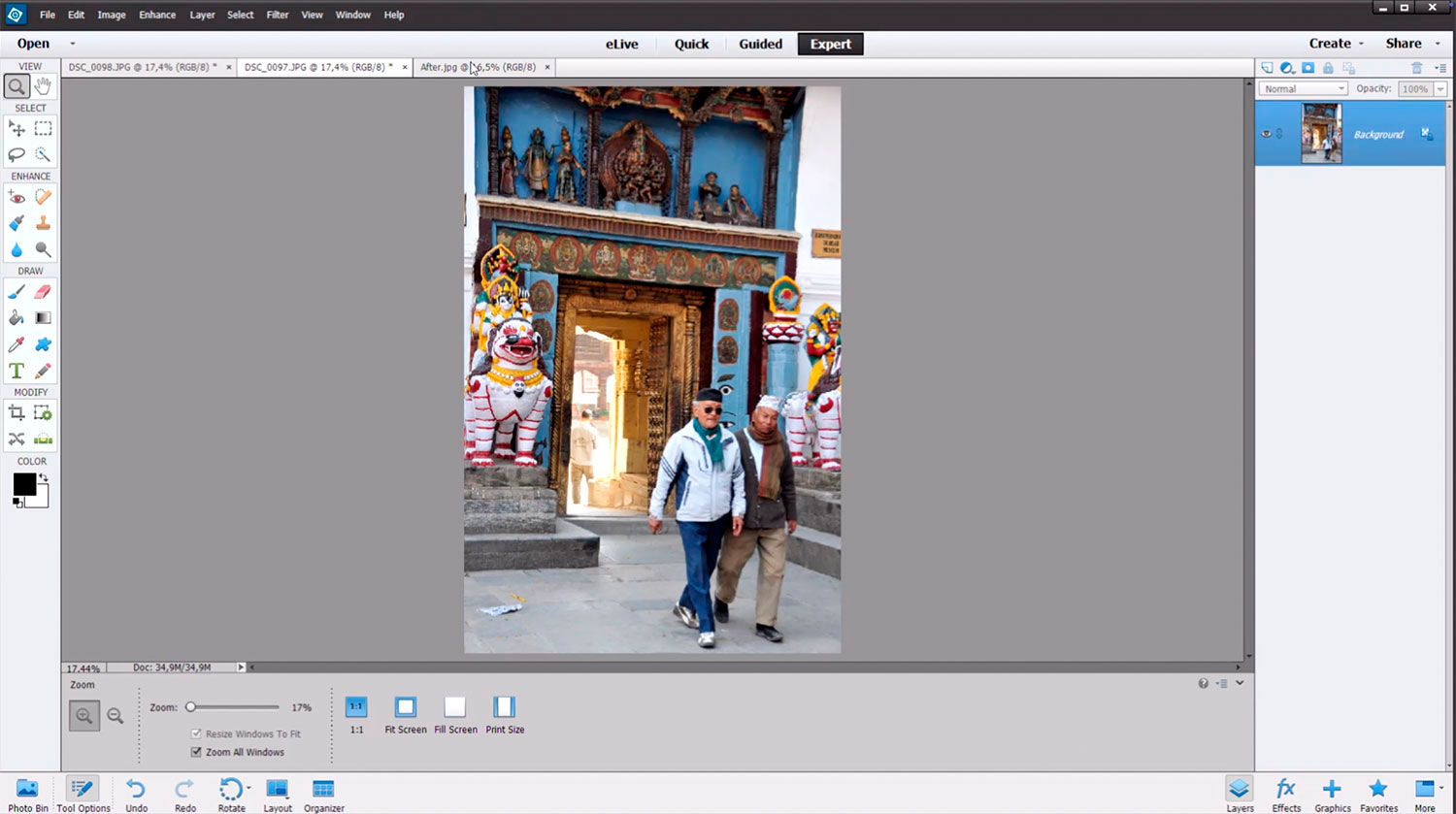Open the Filter menu
The width and height of the screenshot is (1456, 814).
pos(278,15)
